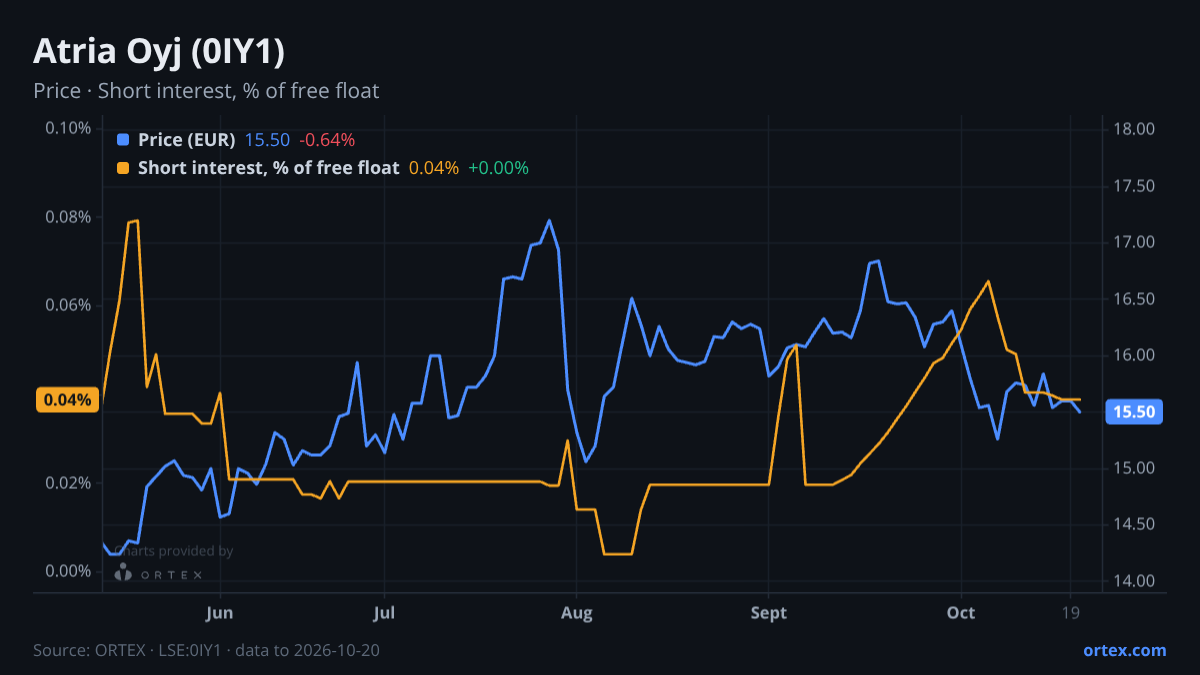Click the 15.00 right axis label
1200x675 pixels.
tap(1133, 468)
